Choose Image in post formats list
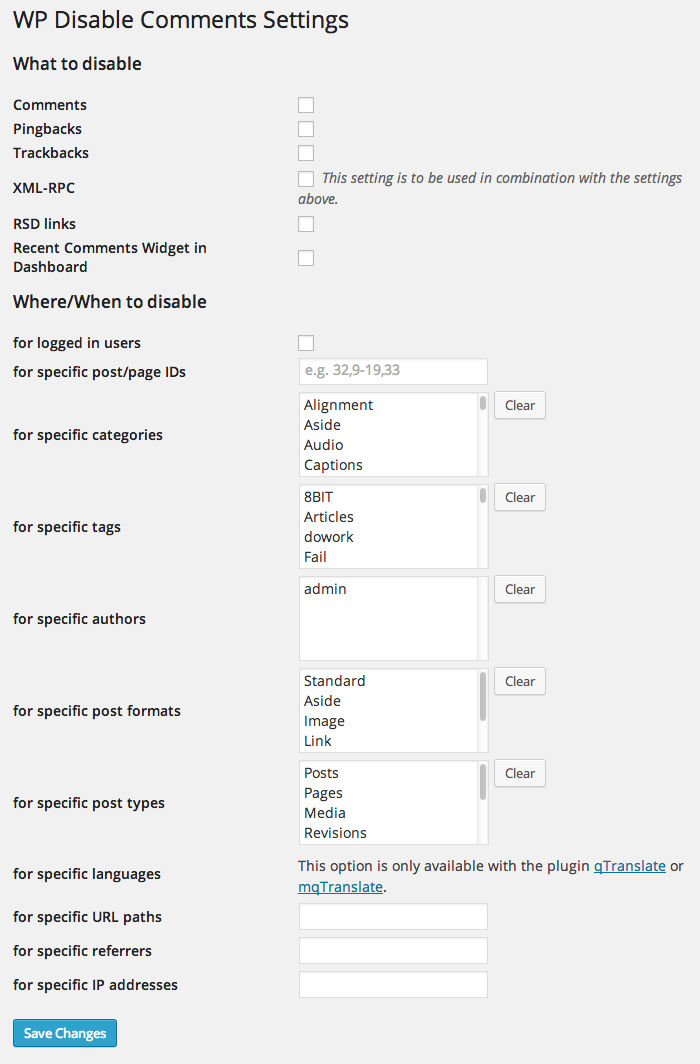Screen dimensions: 700x1064 click(324, 721)
